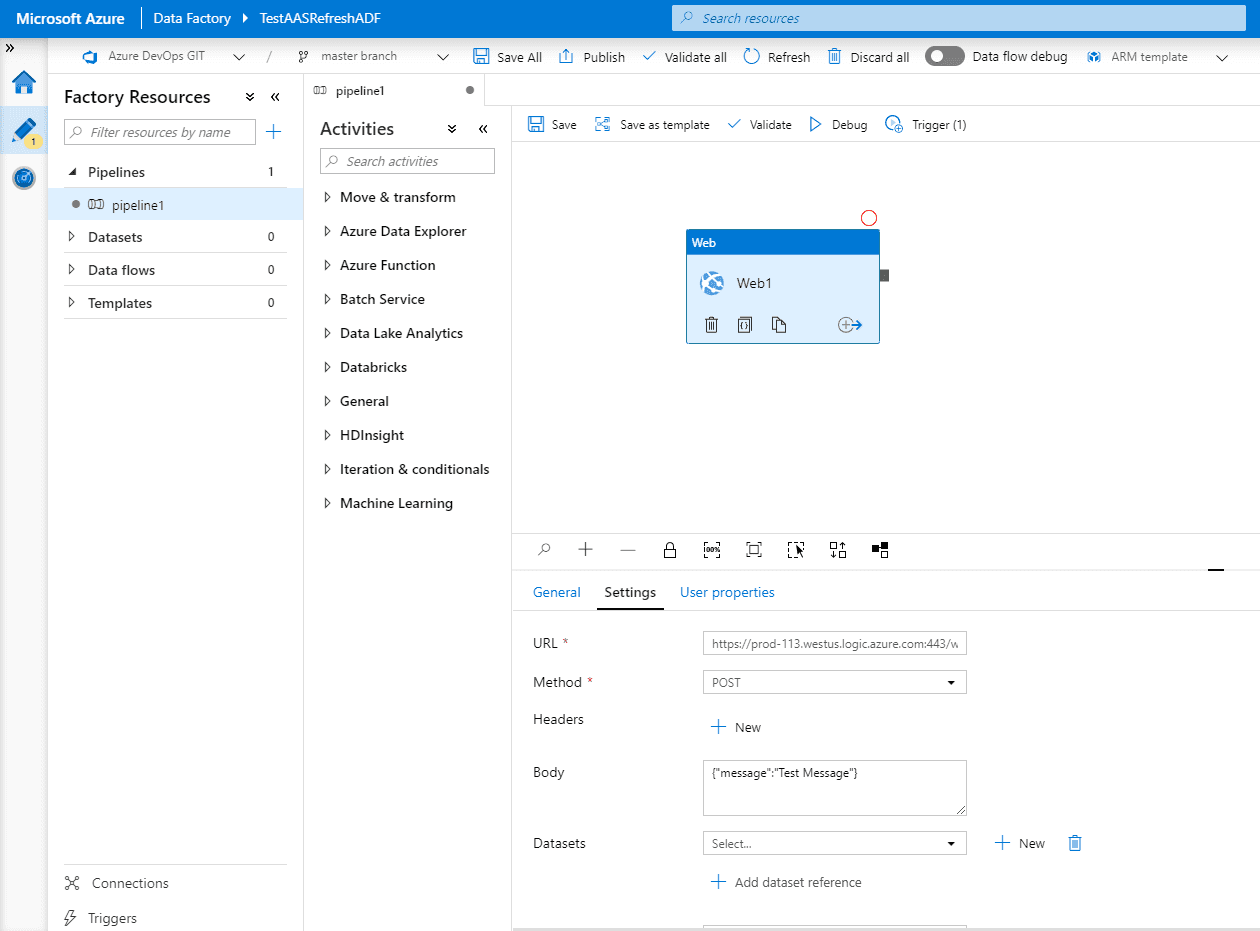Open the Home icon in left sidebar

tap(24, 82)
